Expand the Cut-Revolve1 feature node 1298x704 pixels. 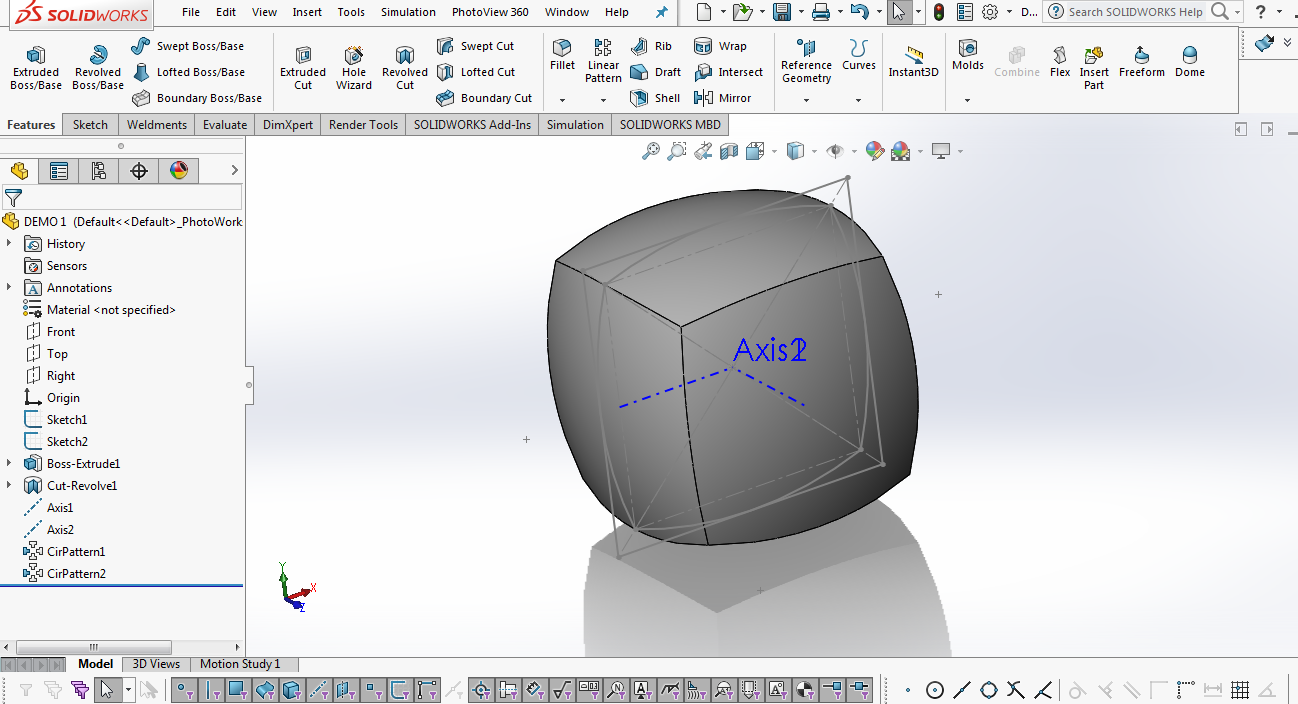coord(9,485)
